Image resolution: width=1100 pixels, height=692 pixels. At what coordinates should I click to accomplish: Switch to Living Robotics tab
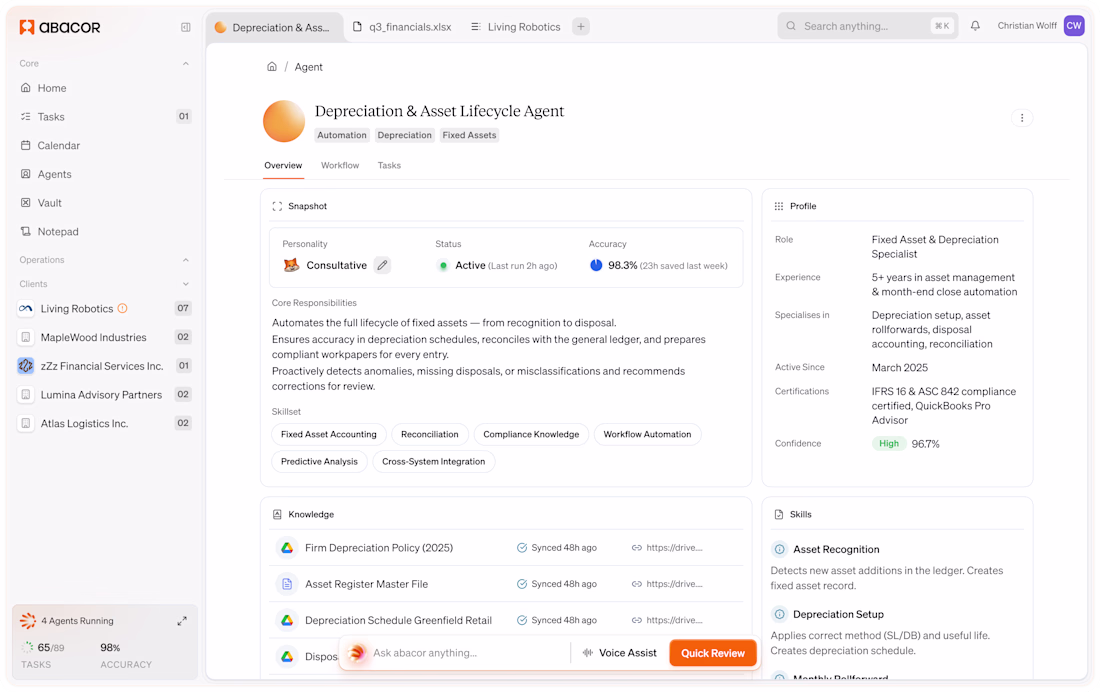coord(516,27)
